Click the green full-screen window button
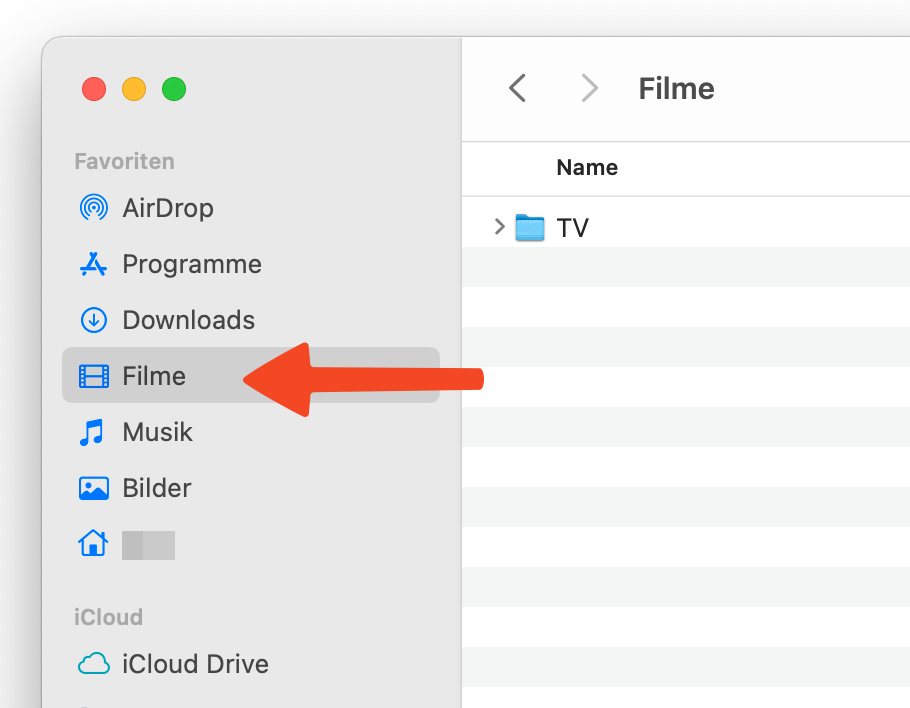 click(x=174, y=89)
